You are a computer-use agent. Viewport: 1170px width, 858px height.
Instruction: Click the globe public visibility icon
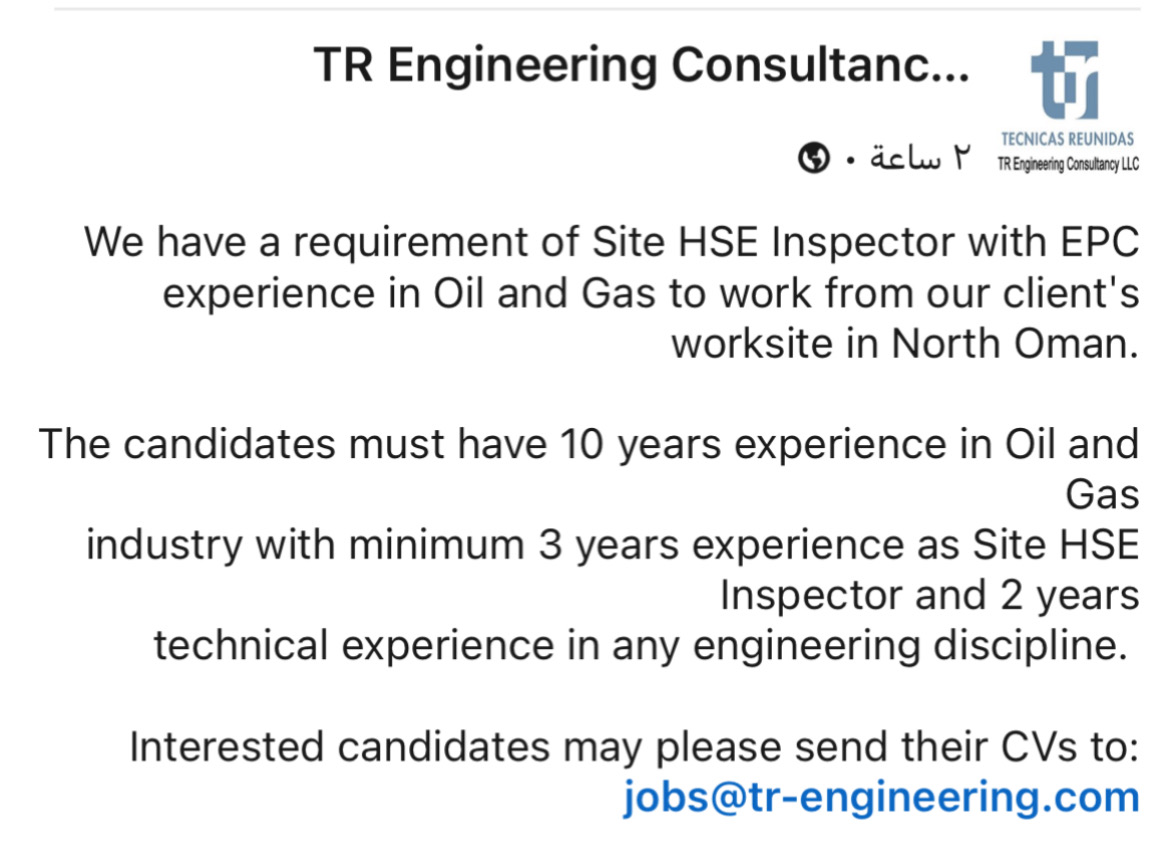(813, 157)
